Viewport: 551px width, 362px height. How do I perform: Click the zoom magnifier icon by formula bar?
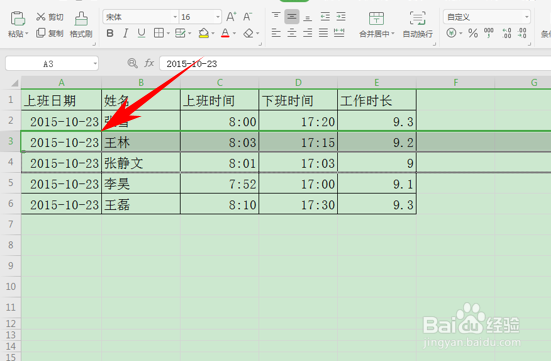(x=132, y=63)
